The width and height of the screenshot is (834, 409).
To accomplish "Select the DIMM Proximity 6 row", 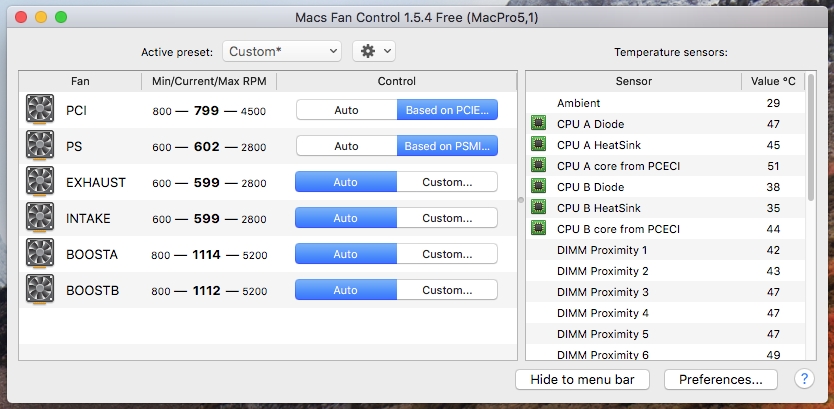I will [665, 353].
